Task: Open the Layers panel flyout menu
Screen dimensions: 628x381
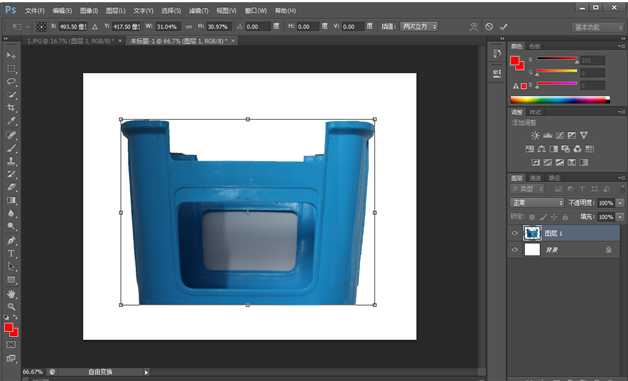Action: (622, 178)
